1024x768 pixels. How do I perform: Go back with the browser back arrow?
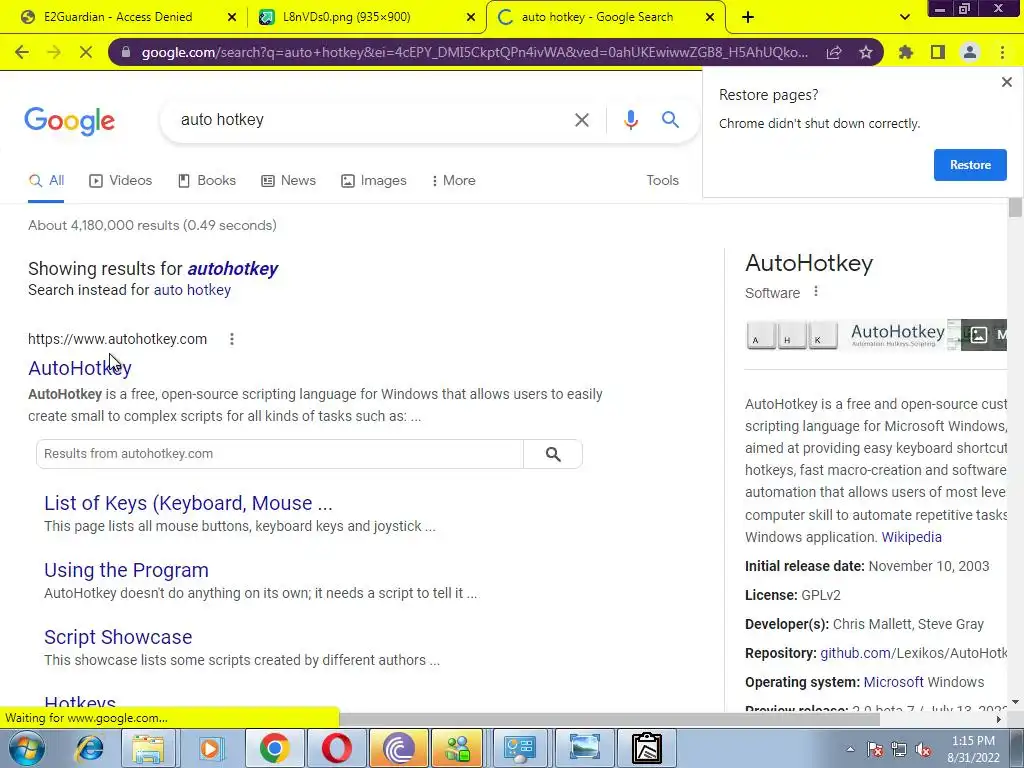pos(22,52)
